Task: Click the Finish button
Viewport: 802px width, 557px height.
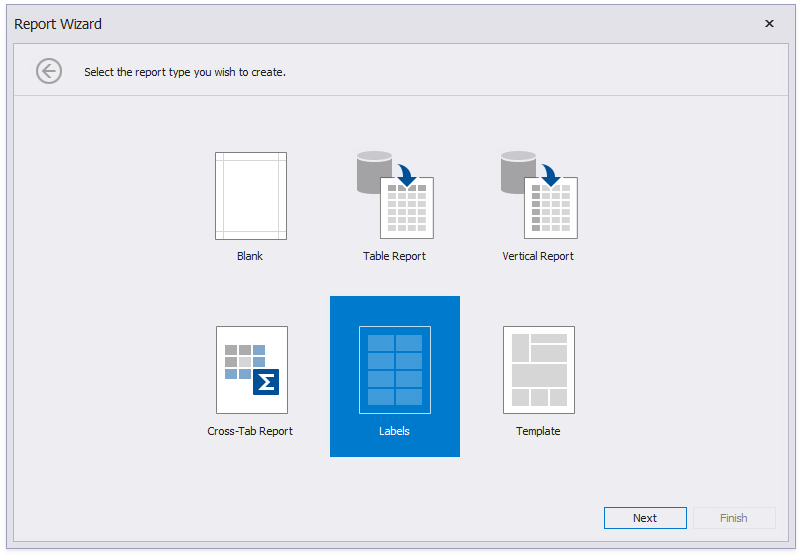Action: [733, 518]
